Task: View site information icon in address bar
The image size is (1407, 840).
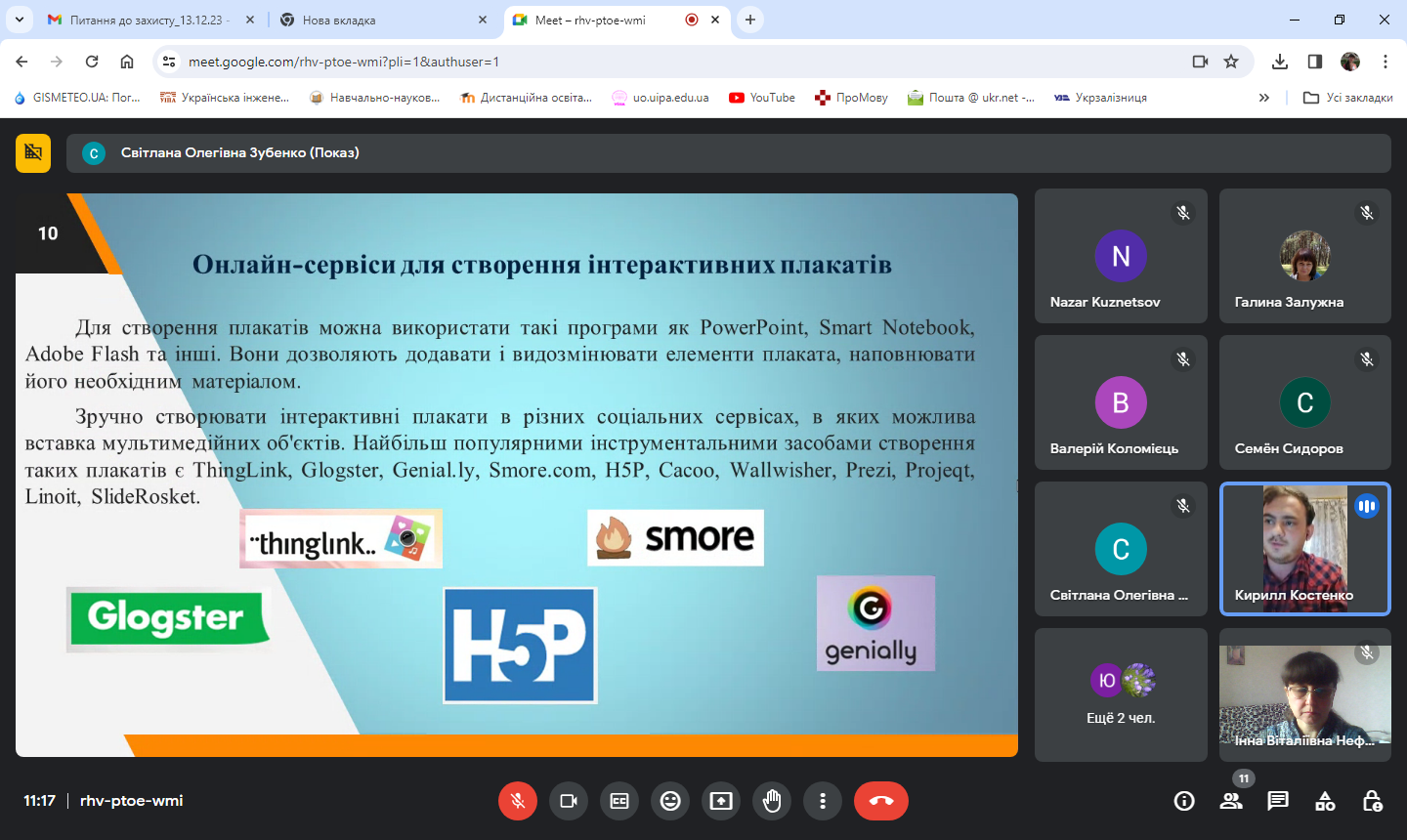Action: coord(169,62)
